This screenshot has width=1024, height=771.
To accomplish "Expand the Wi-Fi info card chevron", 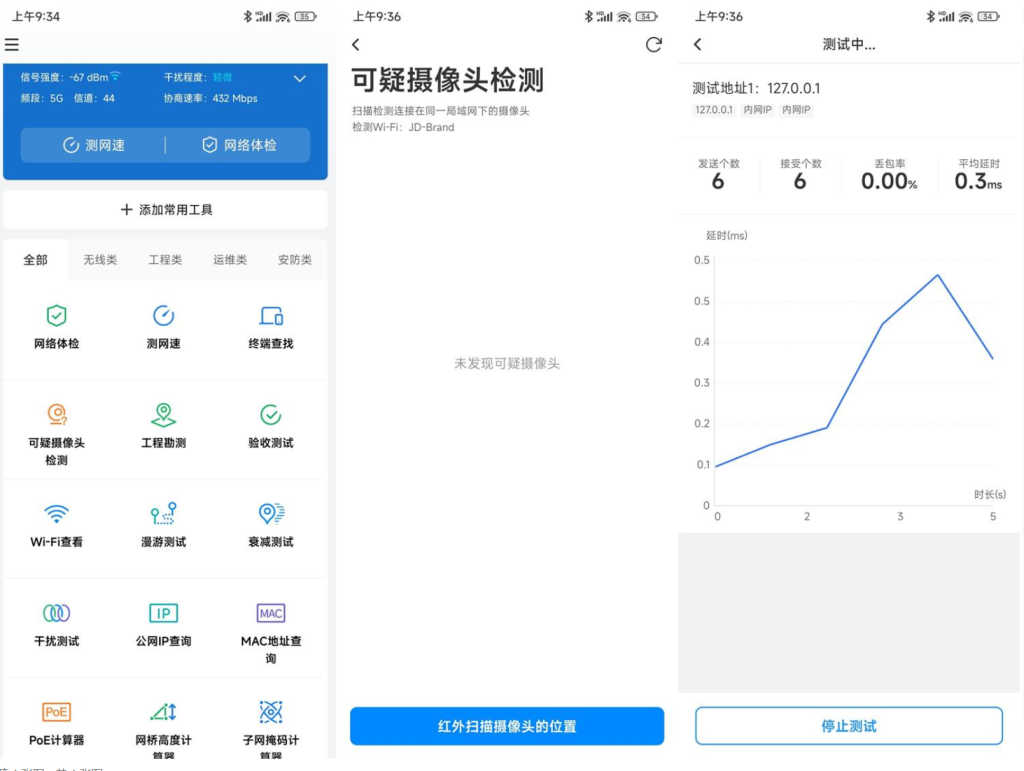I will click(x=299, y=78).
